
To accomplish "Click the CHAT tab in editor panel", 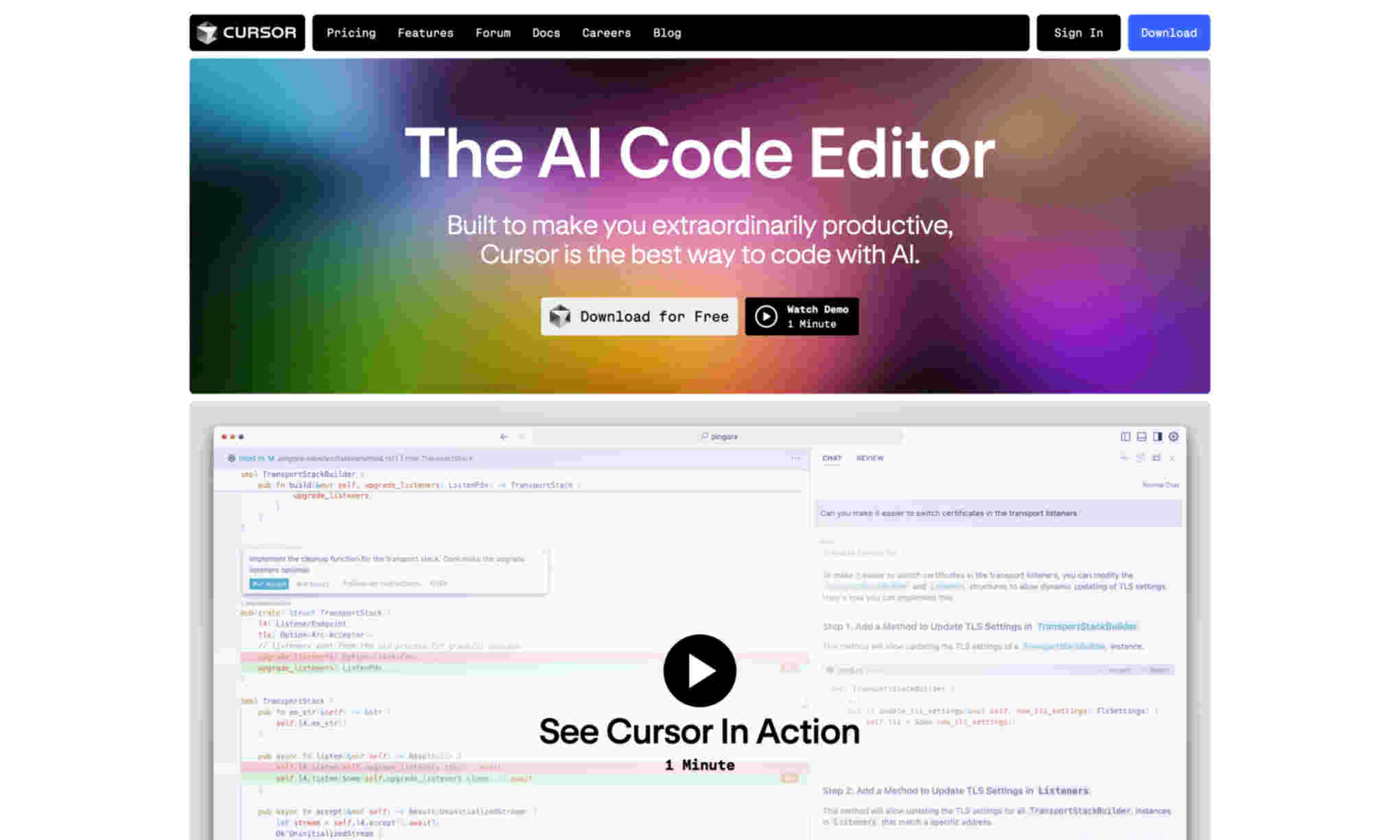I will [x=832, y=457].
